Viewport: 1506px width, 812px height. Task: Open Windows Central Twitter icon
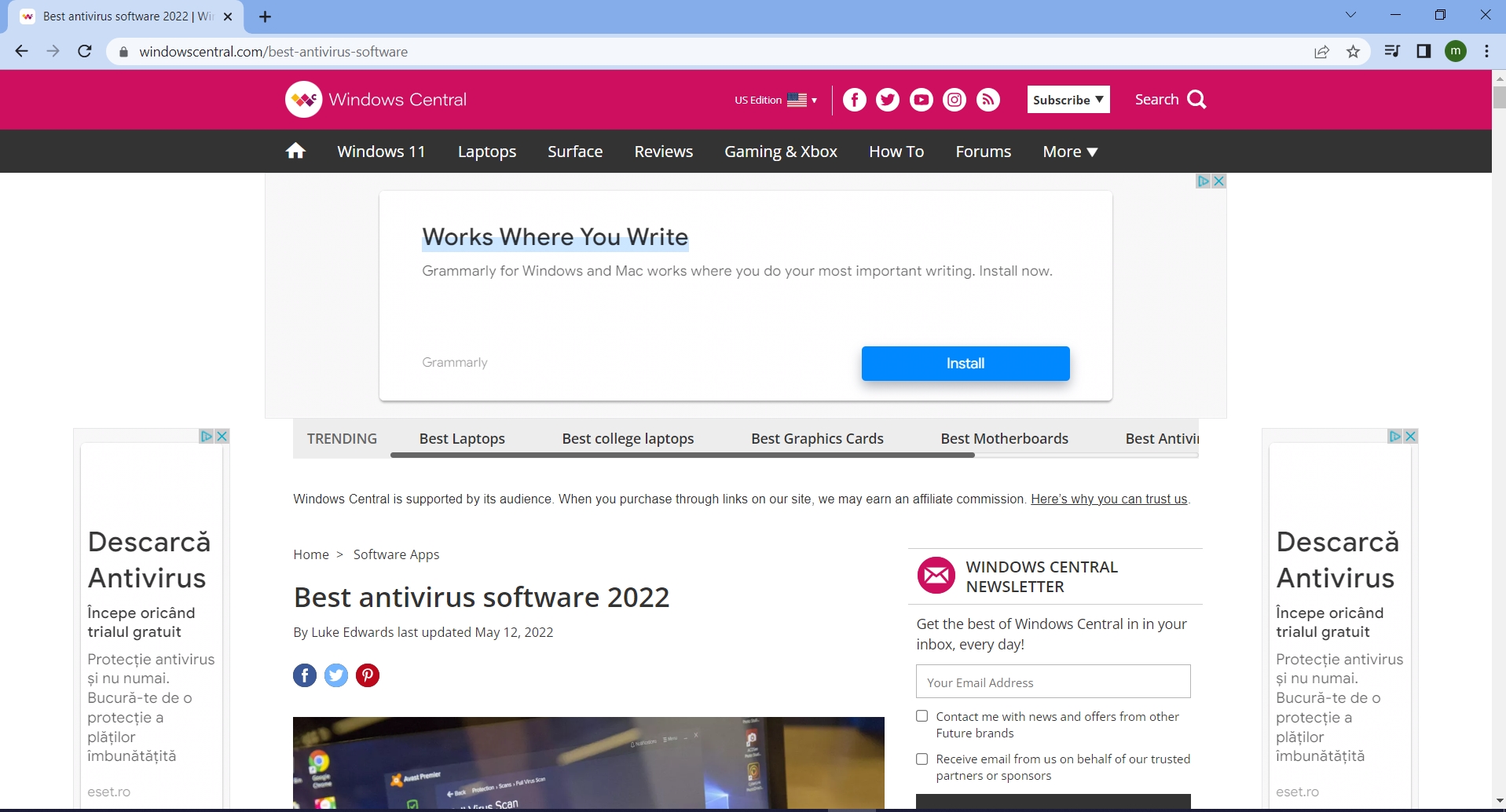coord(888,99)
